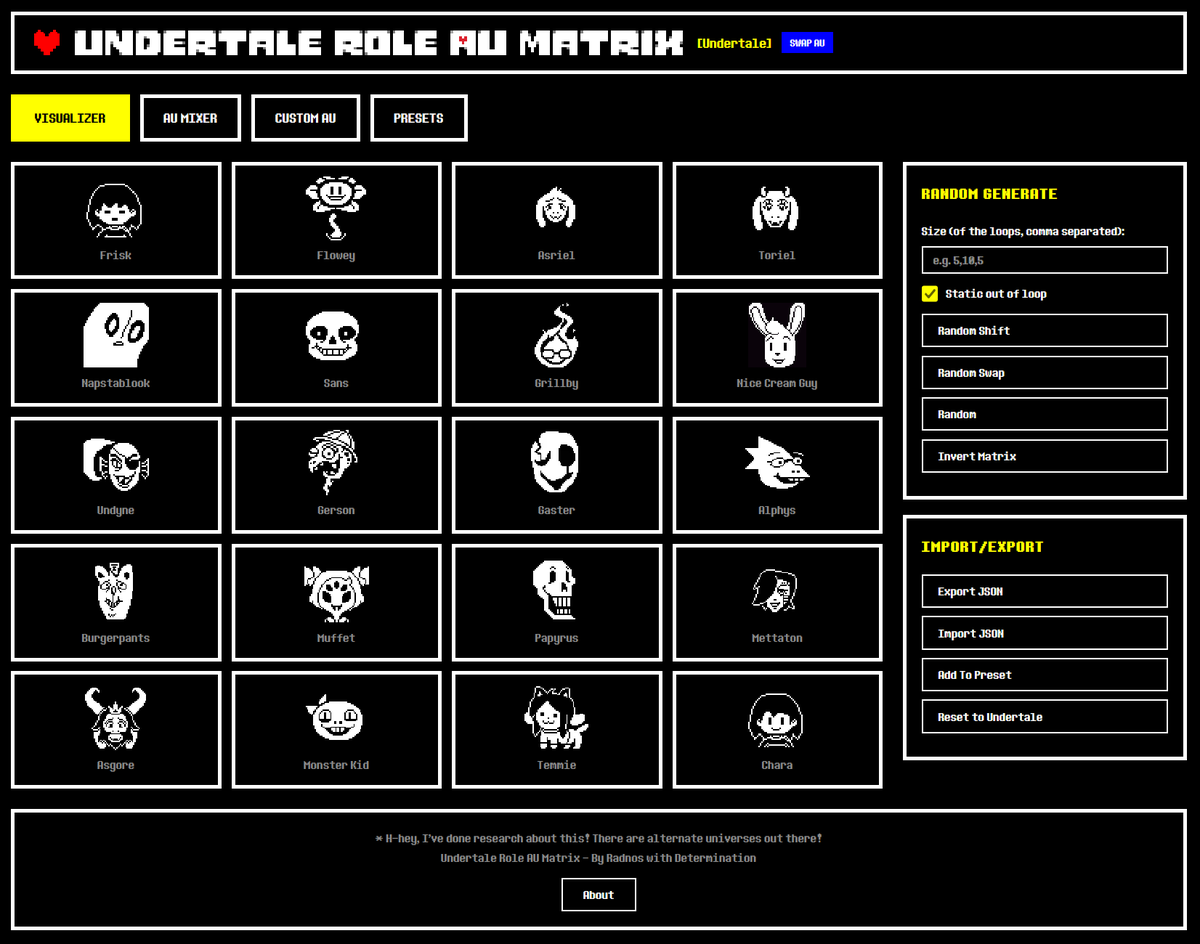Select the Chara character icon
The image size is (1200, 944).
[x=777, y=719]
